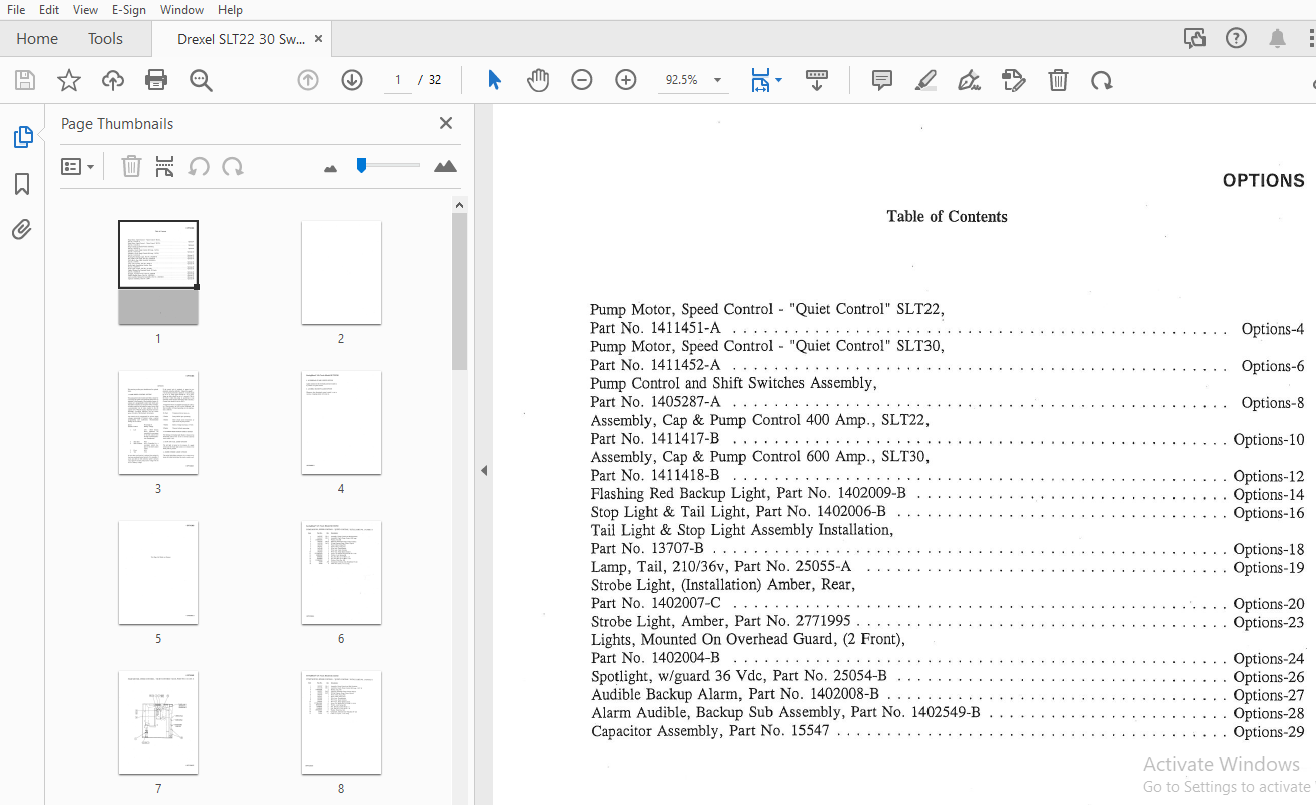Print the document

(x=156, y=80)
